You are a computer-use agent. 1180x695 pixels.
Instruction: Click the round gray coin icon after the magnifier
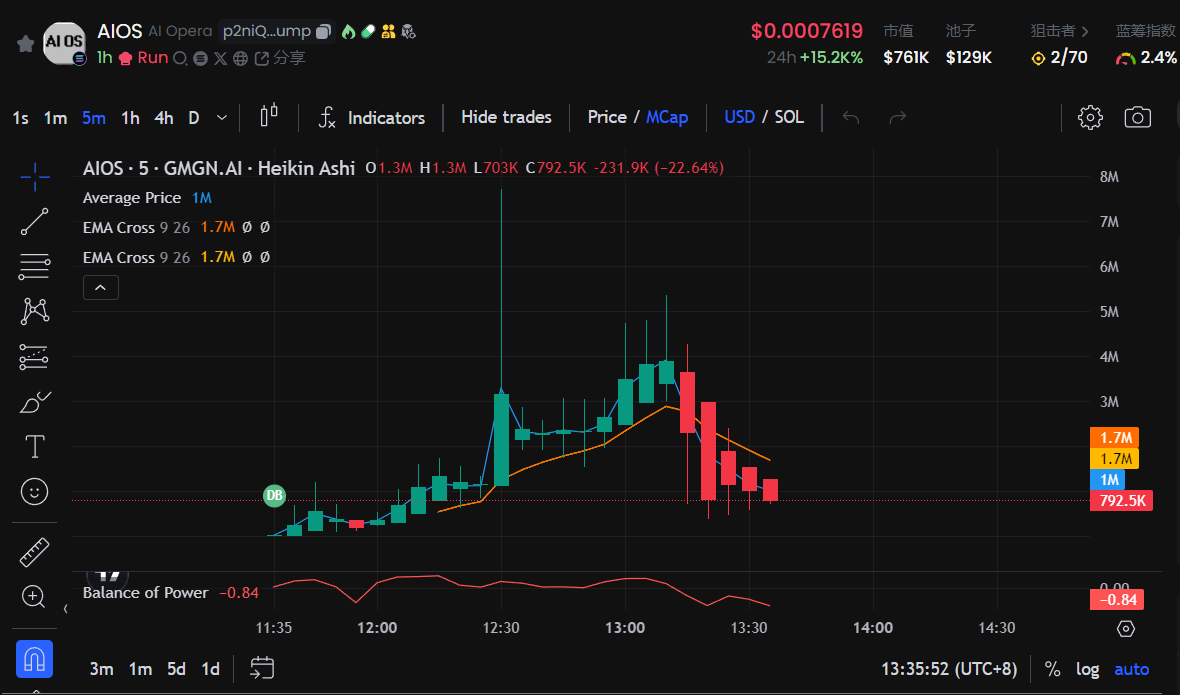[200, 58]
